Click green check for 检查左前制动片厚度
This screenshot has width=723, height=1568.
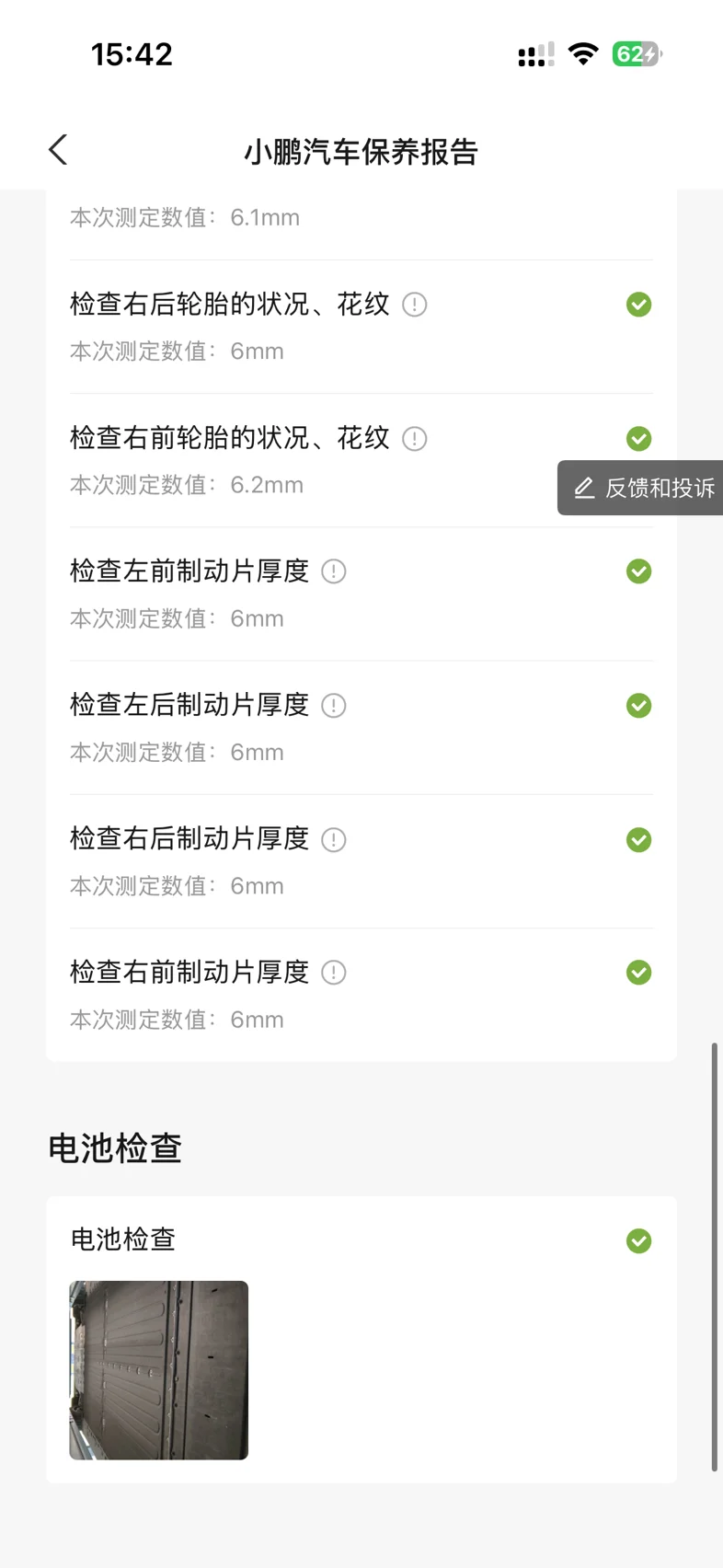click(x=638, y=571)
